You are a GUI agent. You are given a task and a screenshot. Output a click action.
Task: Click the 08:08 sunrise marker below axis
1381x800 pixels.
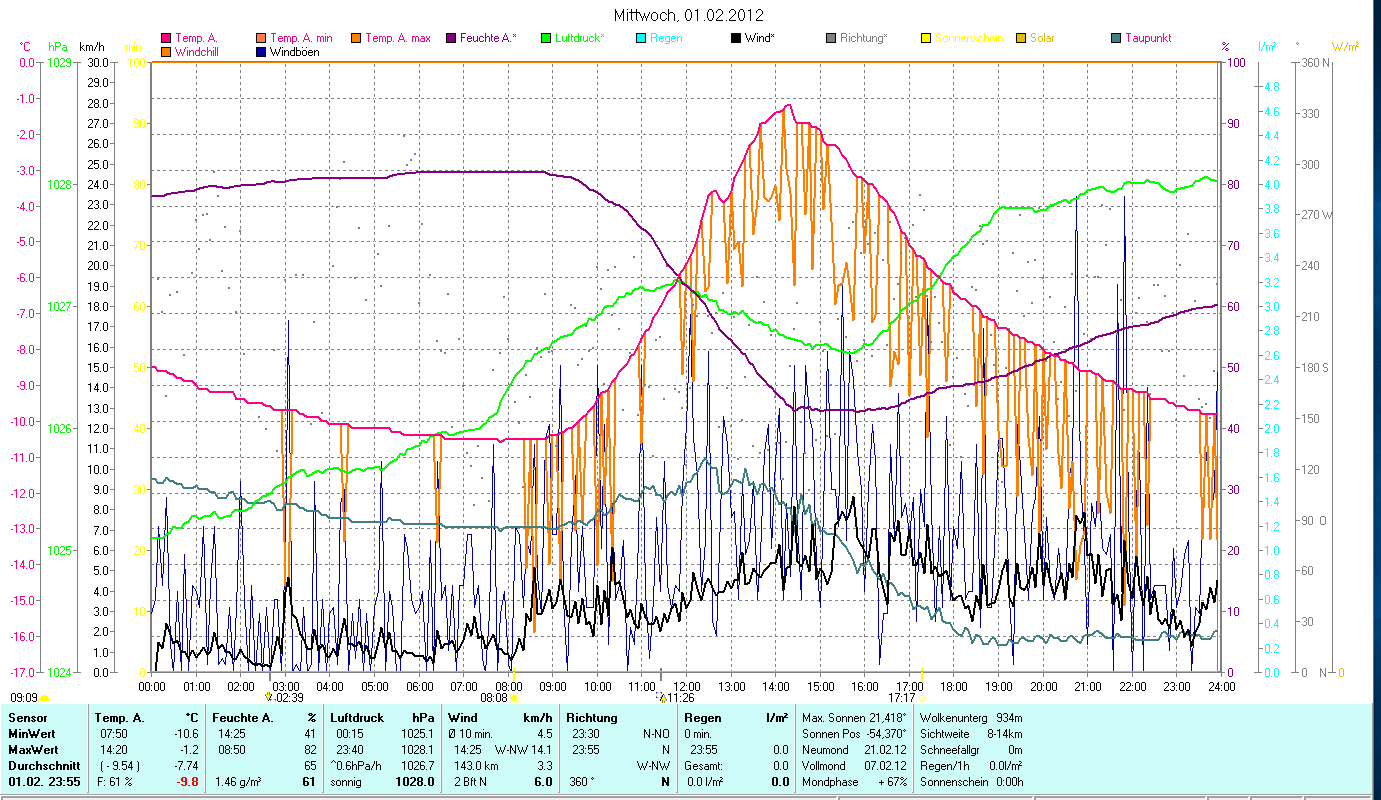pos(495,698)
